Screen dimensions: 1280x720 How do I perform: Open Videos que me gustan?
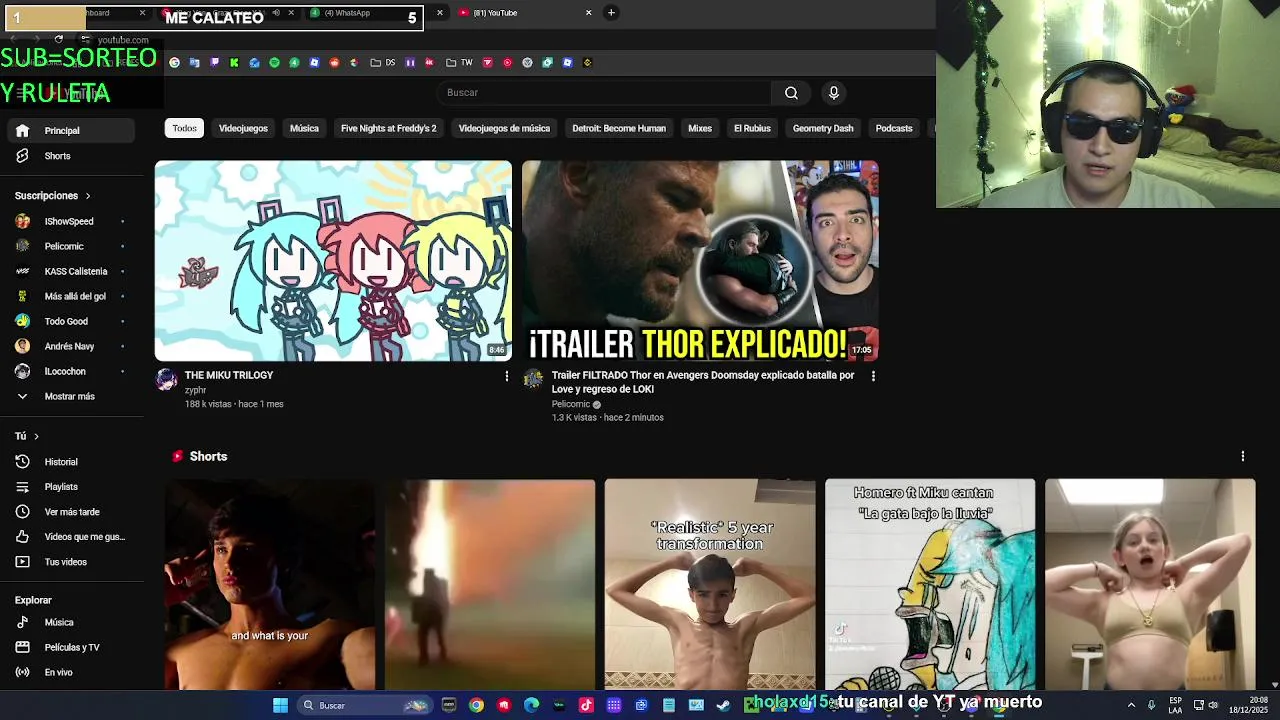[x=69, y=537]
